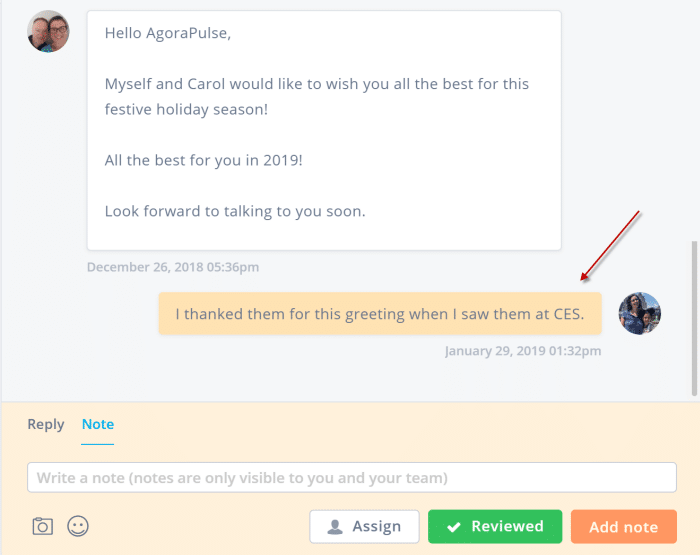Image resolution: width=700 pixels, height=555 pixels.
Task: Click the camera icon to attach a photo
Action: [43, 525]
